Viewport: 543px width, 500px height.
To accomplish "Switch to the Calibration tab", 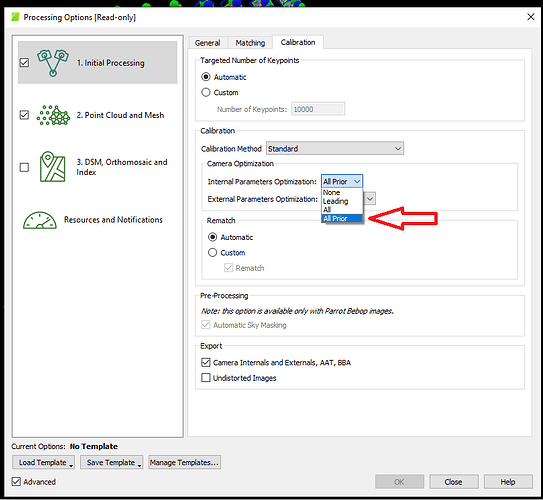I will click(x=298, y=42).
